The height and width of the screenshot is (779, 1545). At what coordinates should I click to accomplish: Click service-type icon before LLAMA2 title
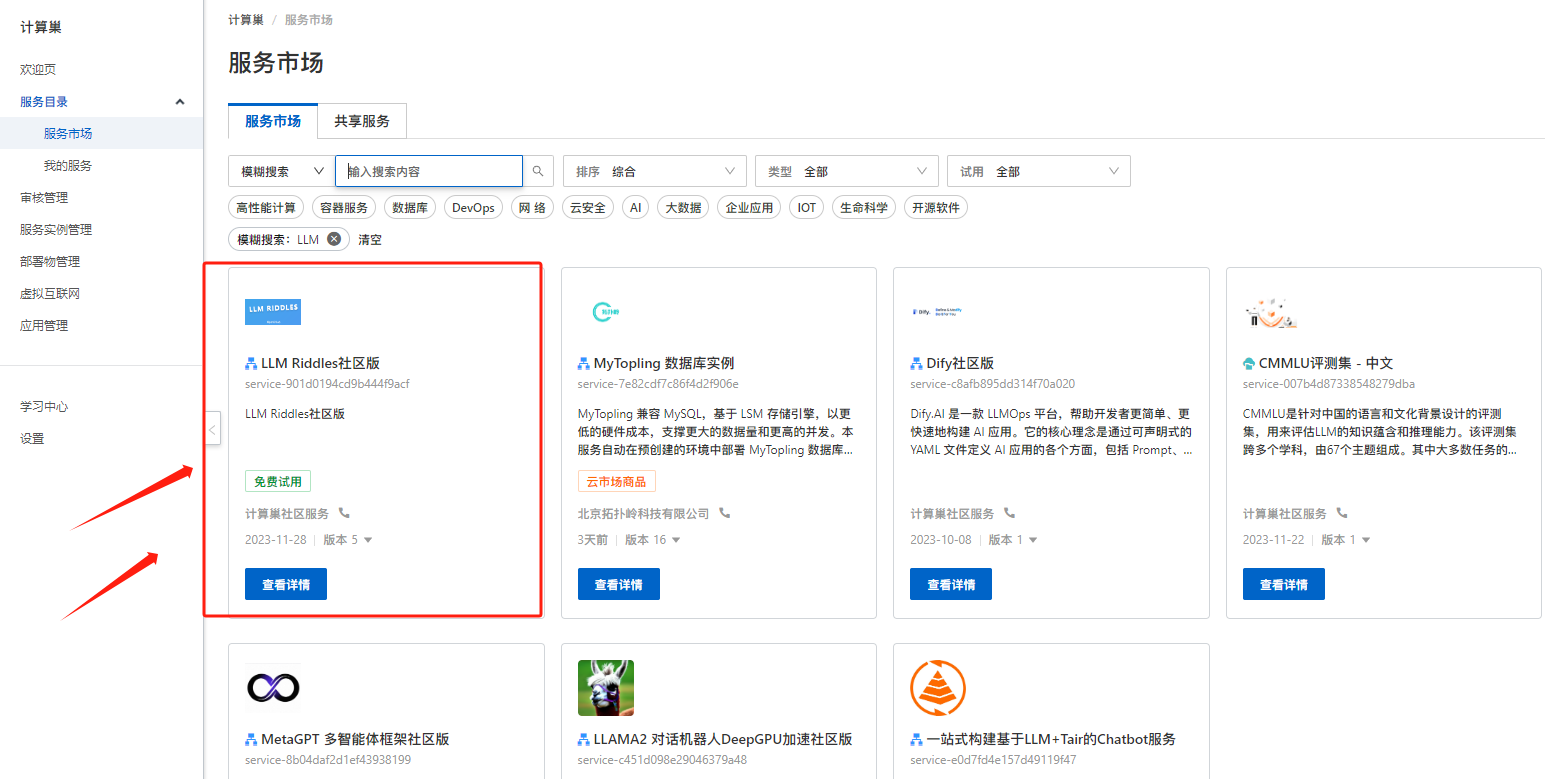tap(584, 739)
